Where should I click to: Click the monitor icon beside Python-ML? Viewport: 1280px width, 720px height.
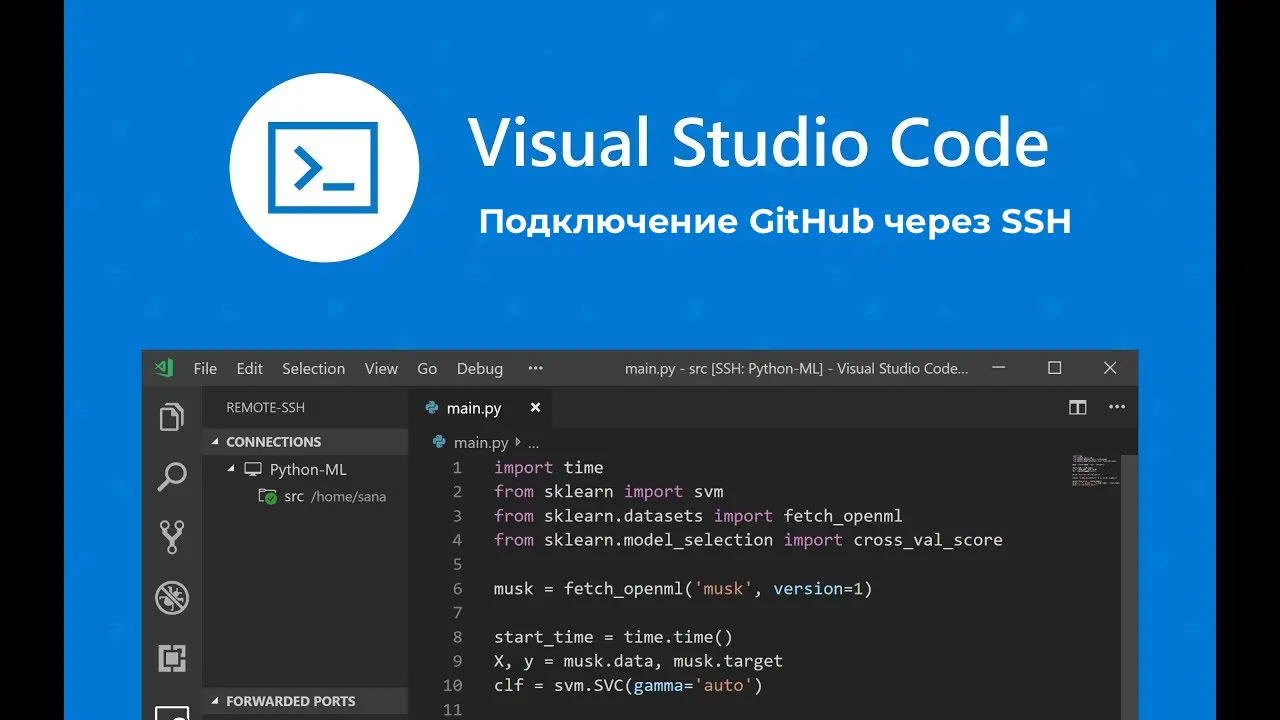click(x=253, y=469)
